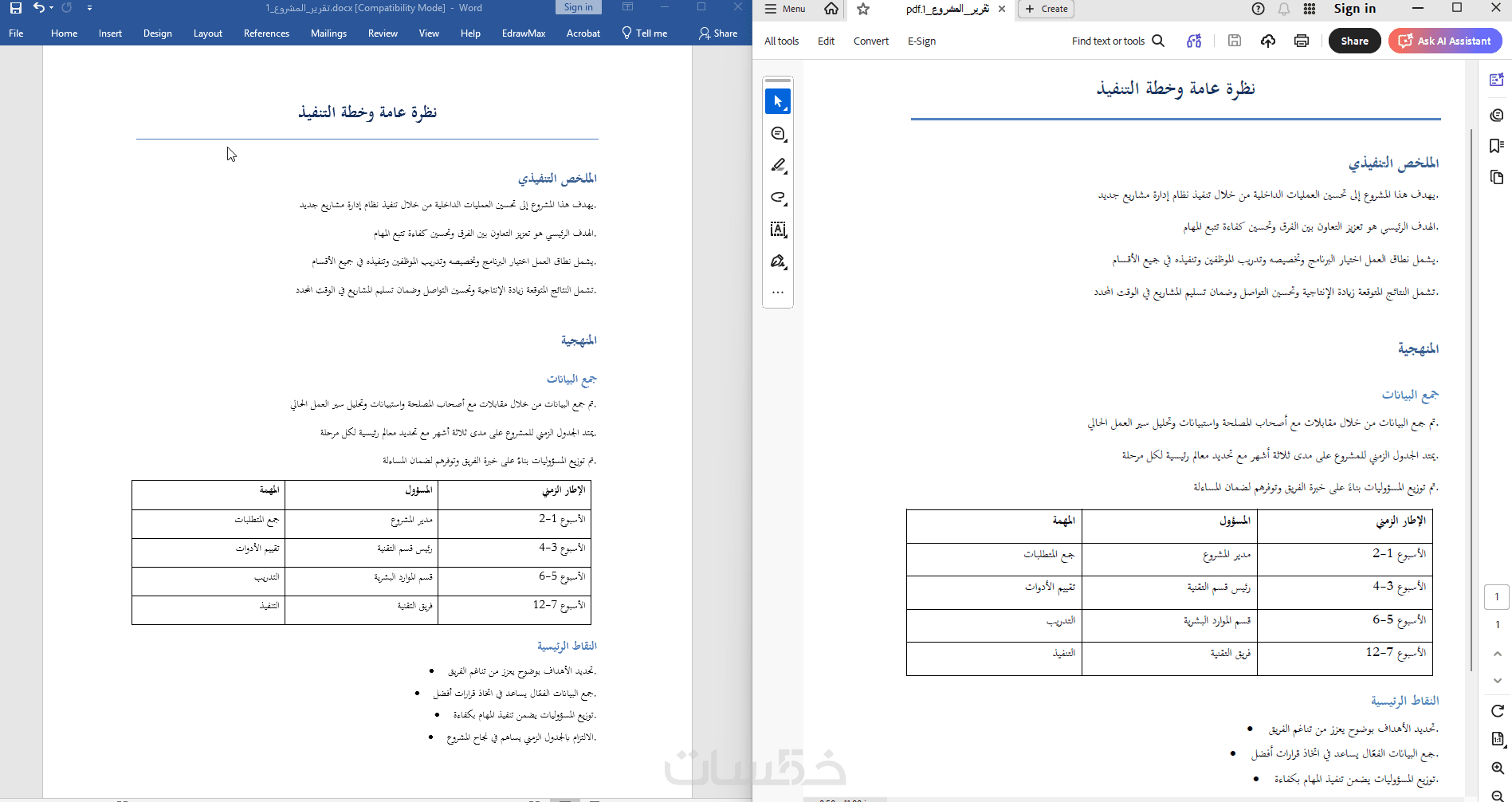The image size is (1512, 802).
Task: Open the Help tab in Word
Action: coord(470,33)
